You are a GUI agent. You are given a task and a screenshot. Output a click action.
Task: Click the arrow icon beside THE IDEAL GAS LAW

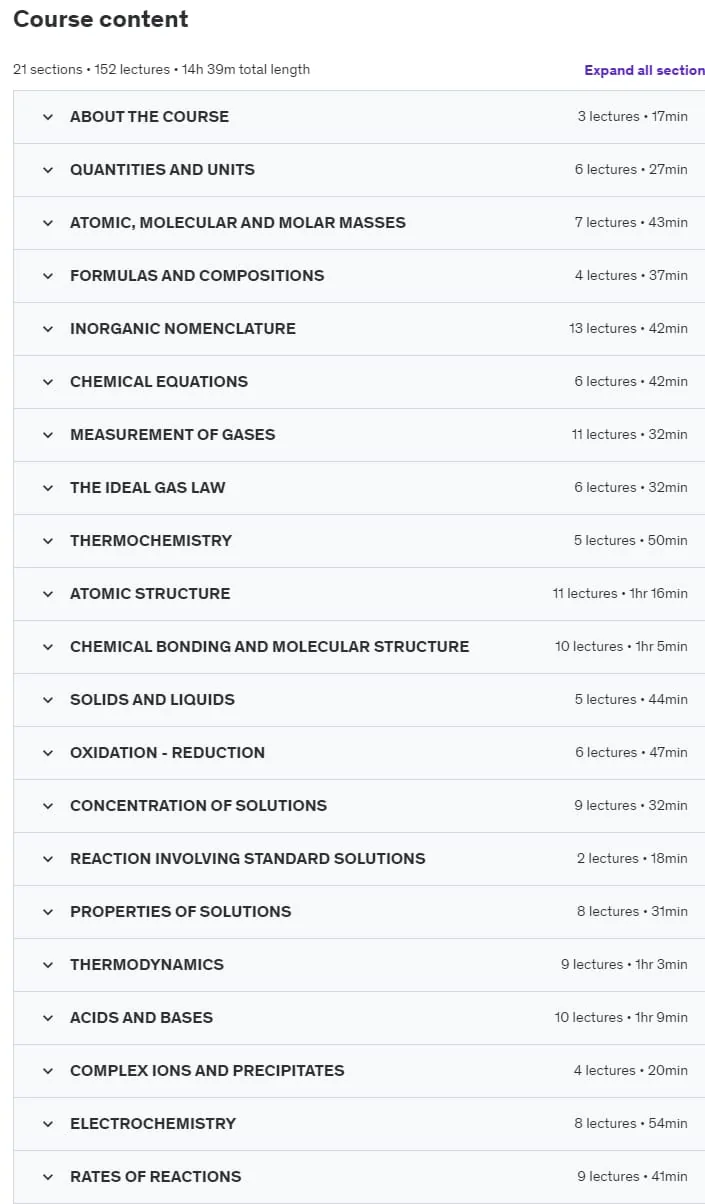[x=47, y=488]
